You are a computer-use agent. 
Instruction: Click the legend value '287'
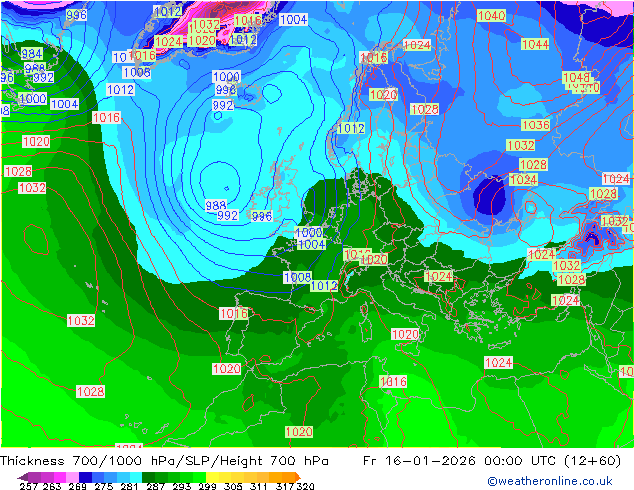click(x=155, y=486)
